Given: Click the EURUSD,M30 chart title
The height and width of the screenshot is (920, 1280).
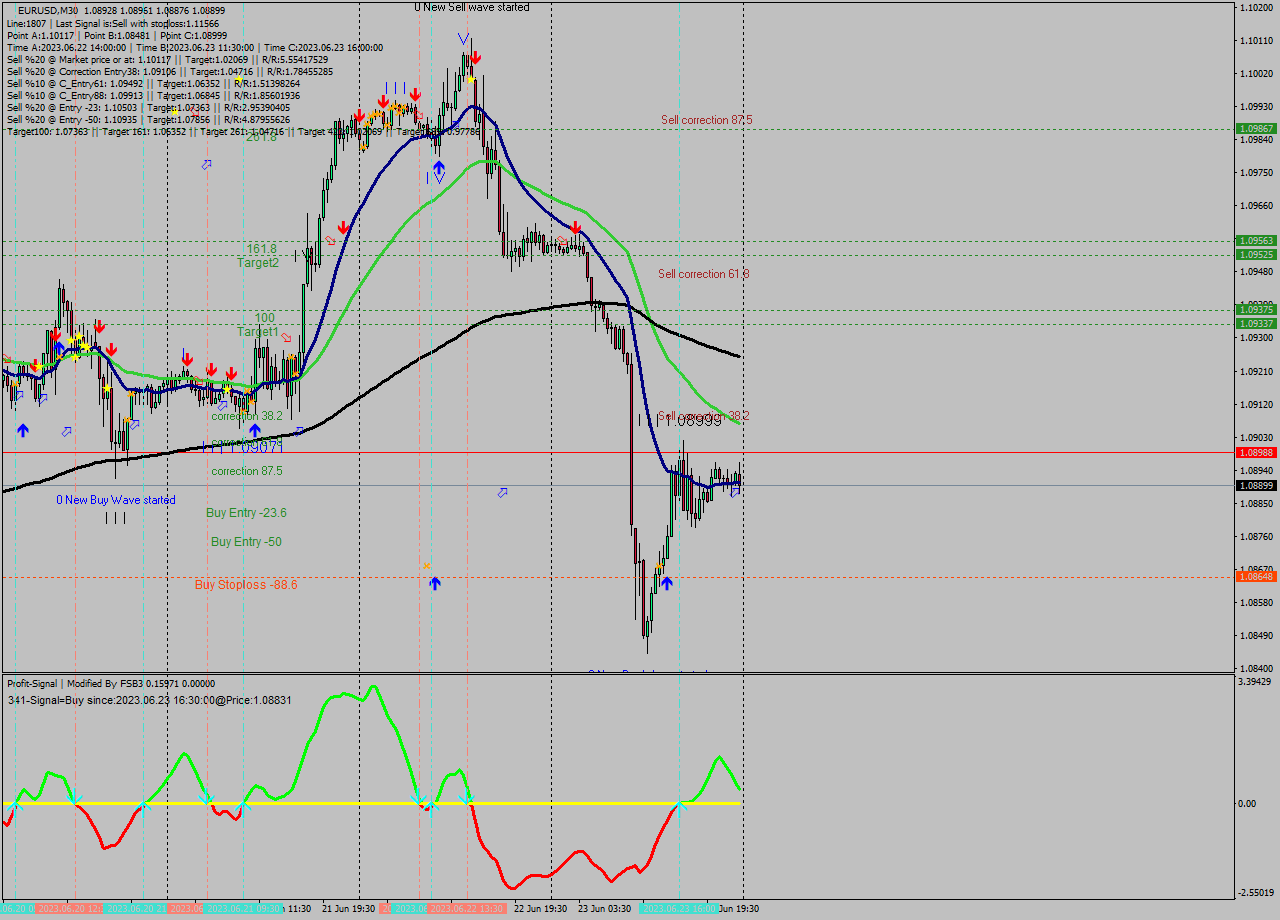Looking at the screenshot, I should tap(48, 10).
